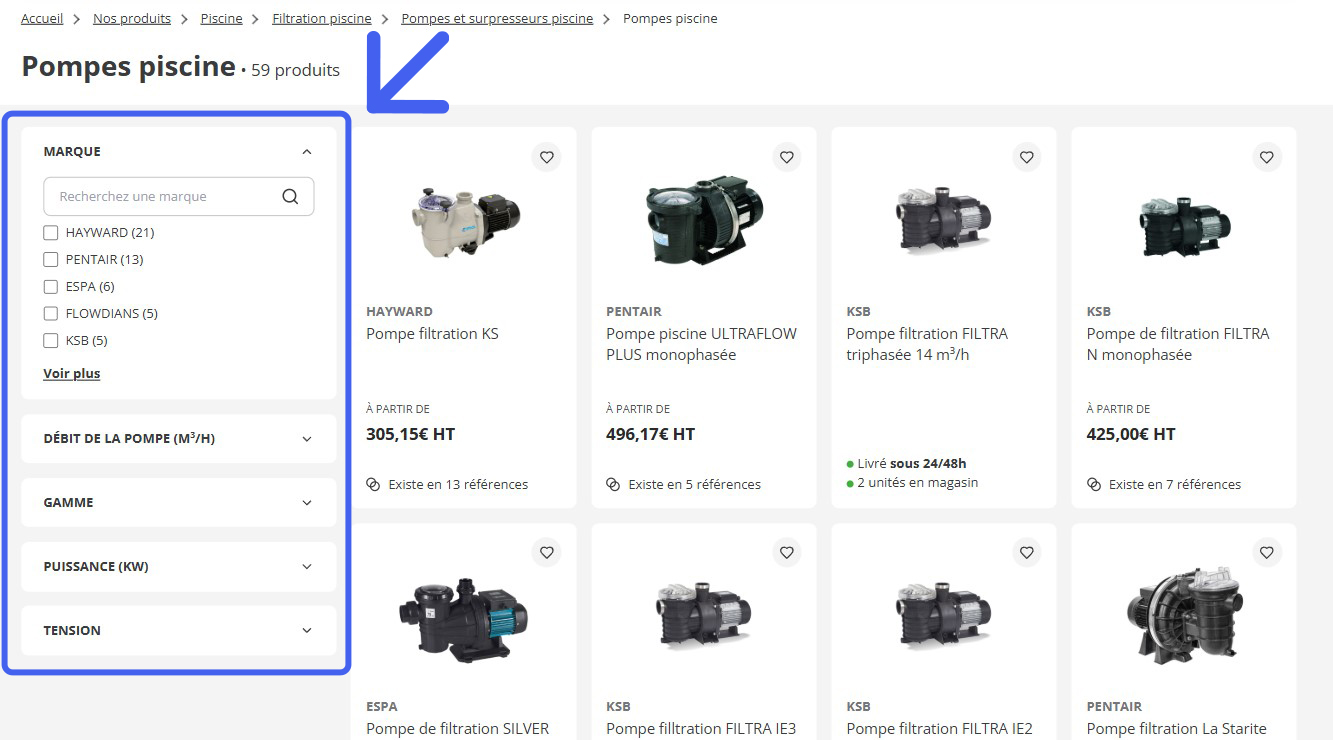Open Pompes et surpresseurs piscine breadcrumb

pos(497,19)
